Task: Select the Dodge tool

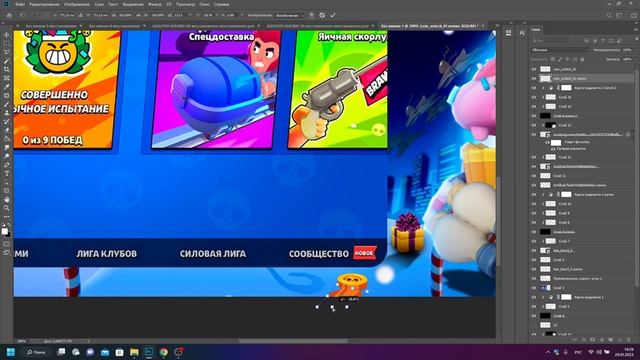Action: pos(7,156)
